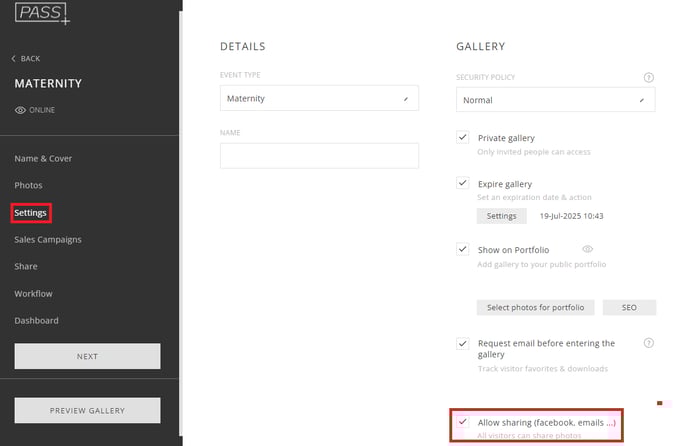
Task: Click the Preview Gallery button
Action: 87,410
